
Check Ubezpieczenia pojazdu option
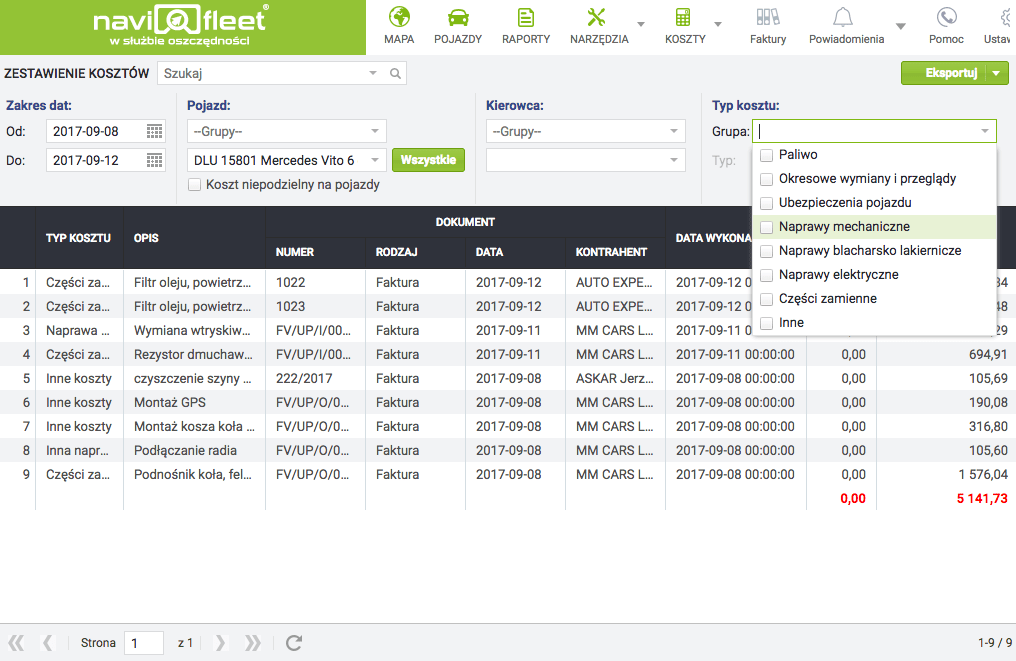click(767, 203)
